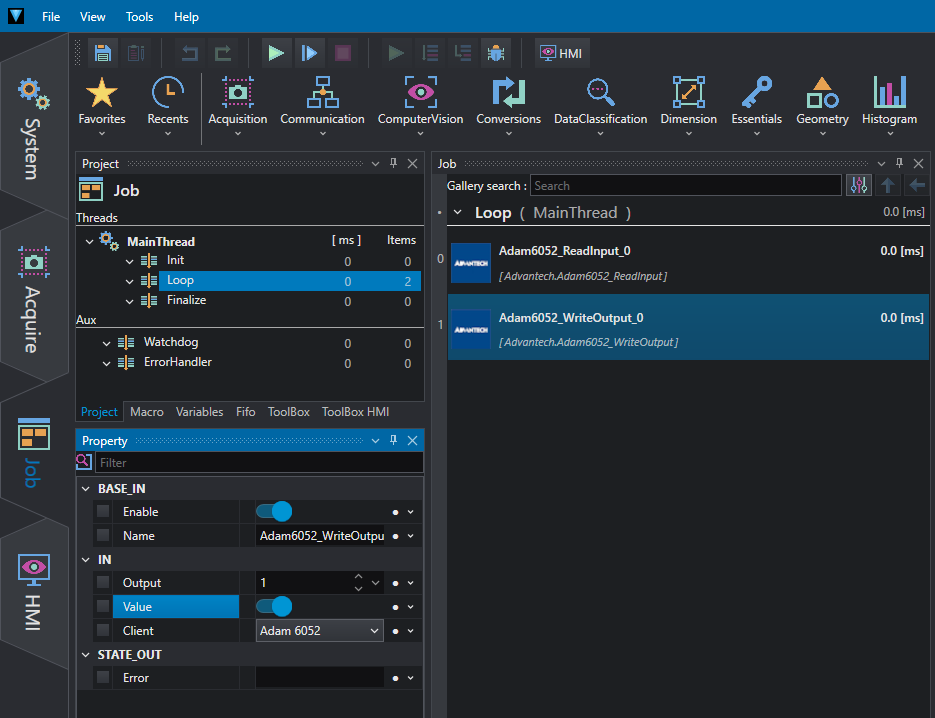
Task: Open the Tools menu
Action: click(x=139, y=17)
